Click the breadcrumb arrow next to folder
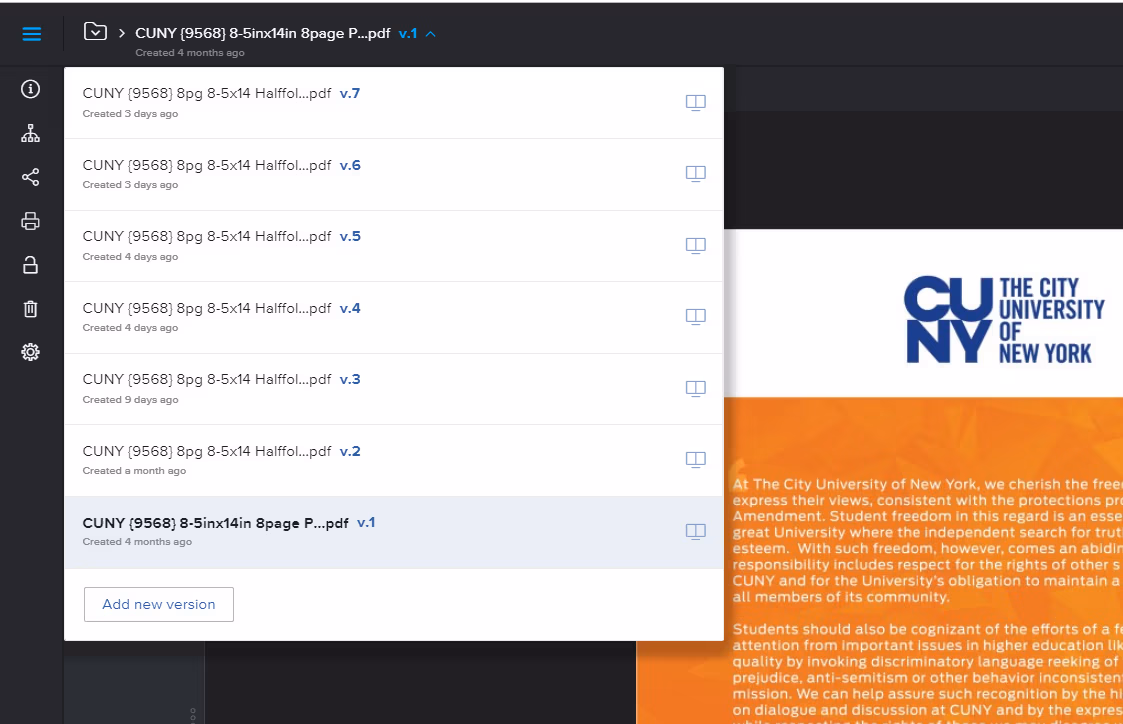This screenshot has height=724, width=1123. click(122, 33)
